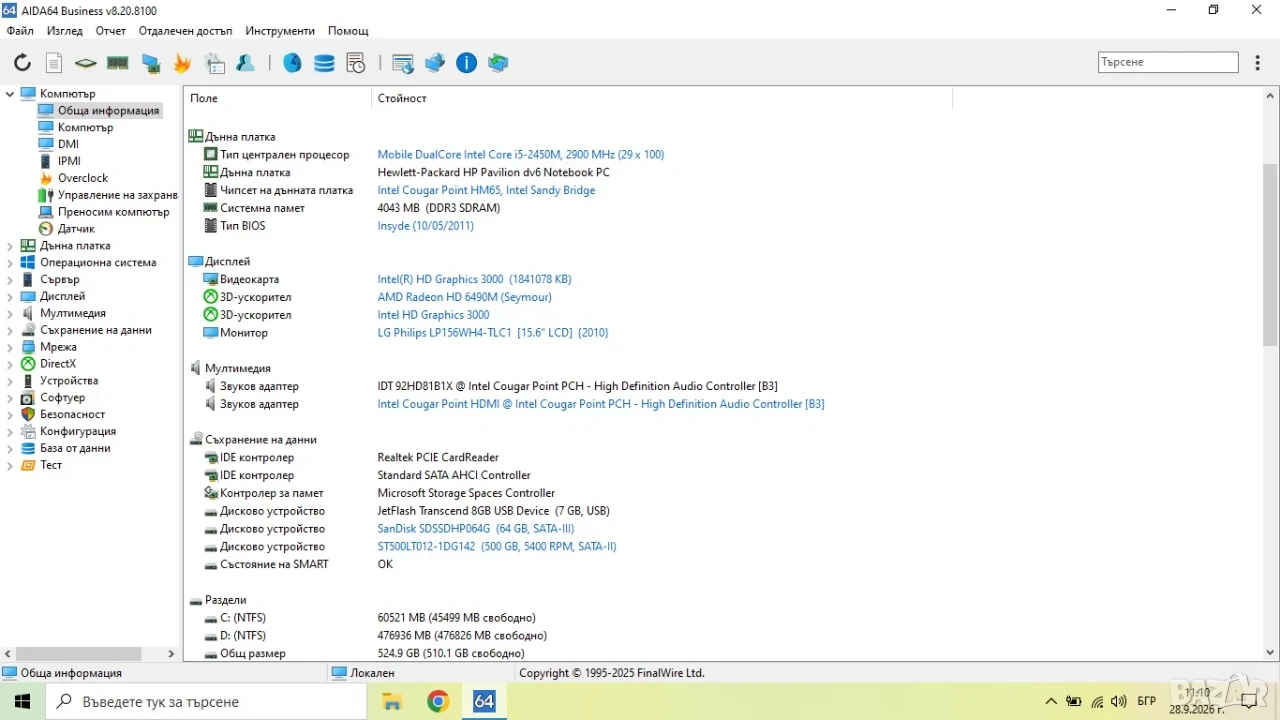Collapse the Компютър root tree node
Screen dimensions: 1280x720
(x=10, y=94)
